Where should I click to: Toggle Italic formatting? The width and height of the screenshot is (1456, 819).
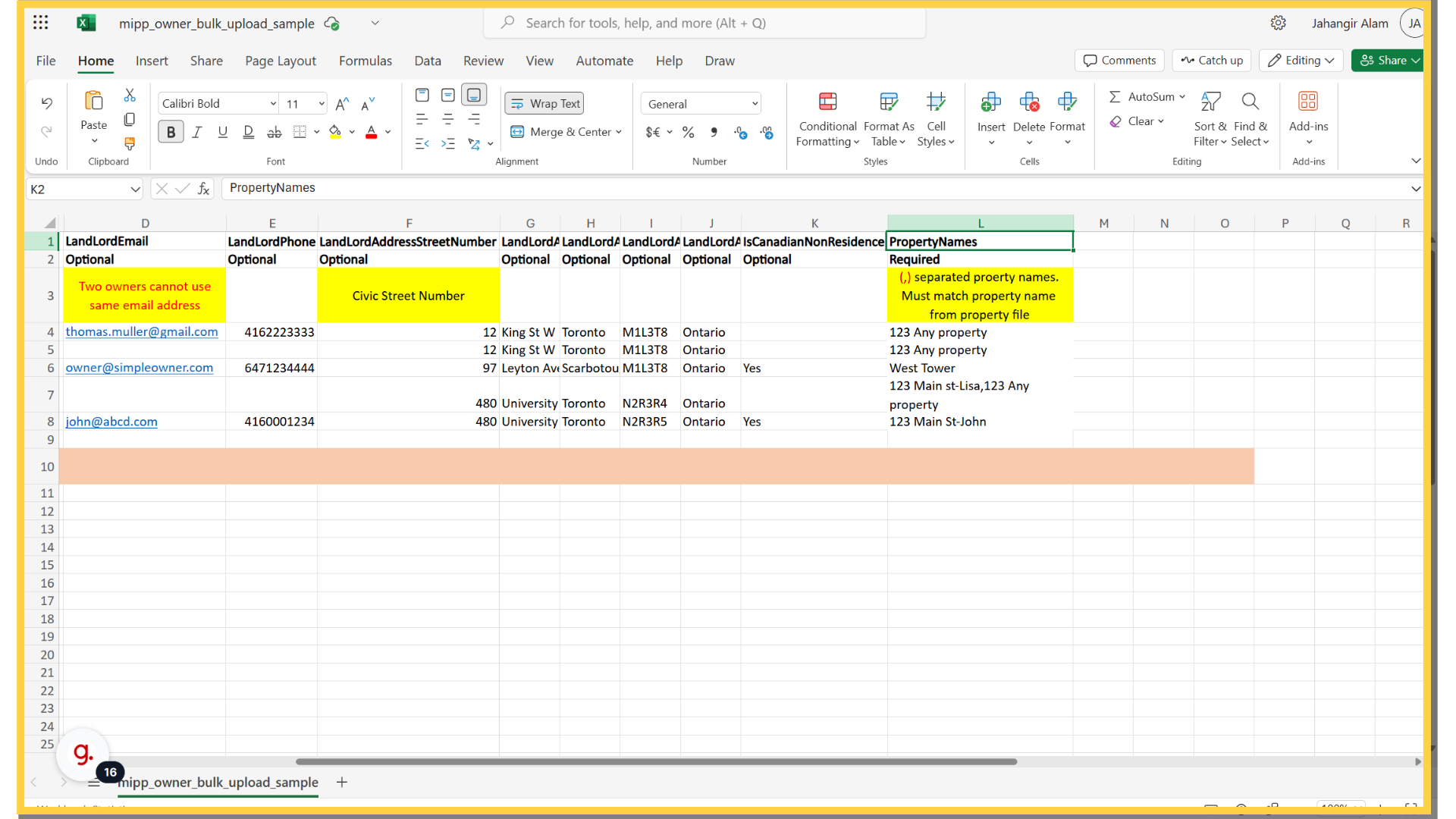click(x=196, y=132)
